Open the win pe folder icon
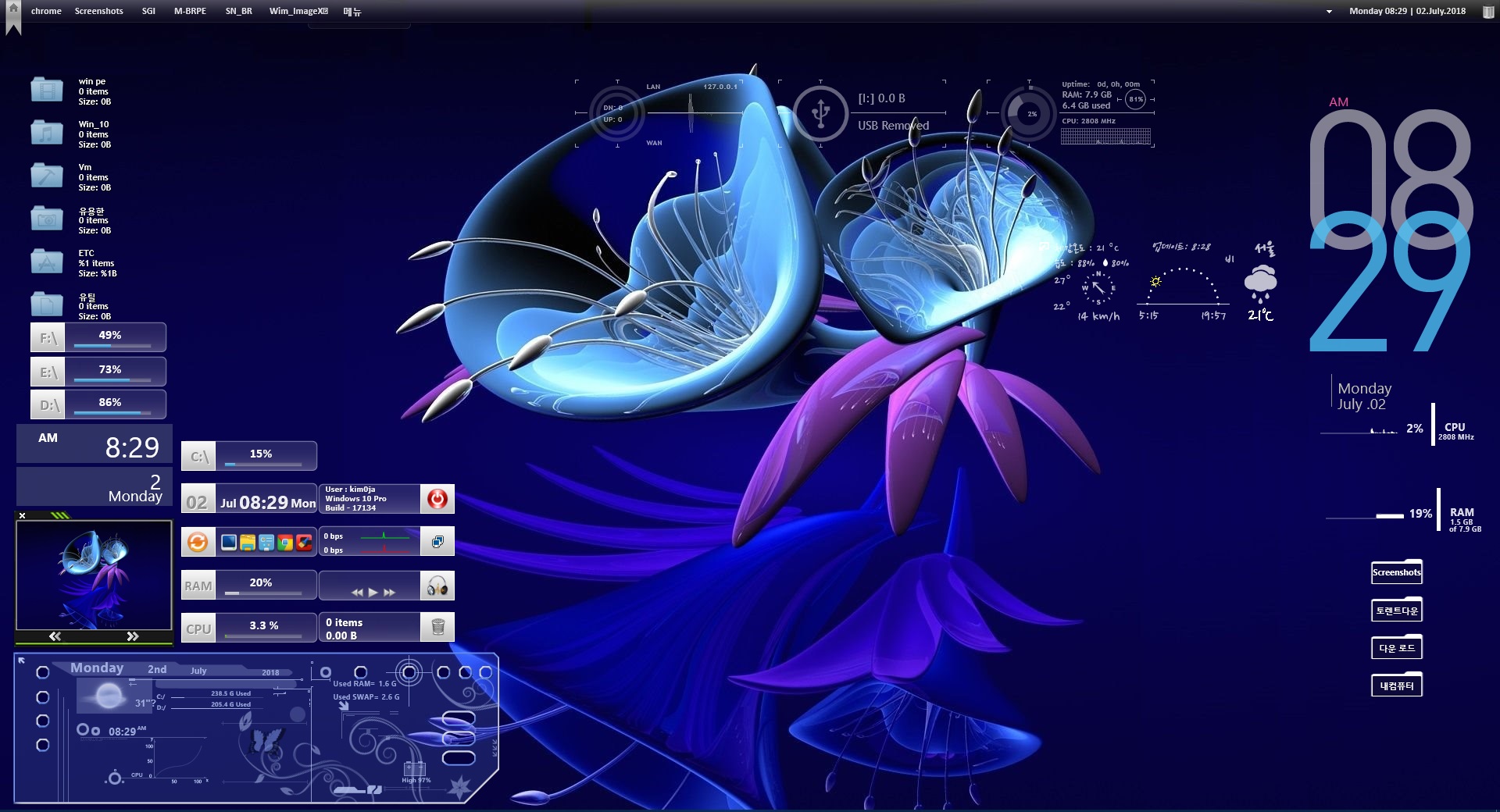1500x812 pixels. [47, 91]
